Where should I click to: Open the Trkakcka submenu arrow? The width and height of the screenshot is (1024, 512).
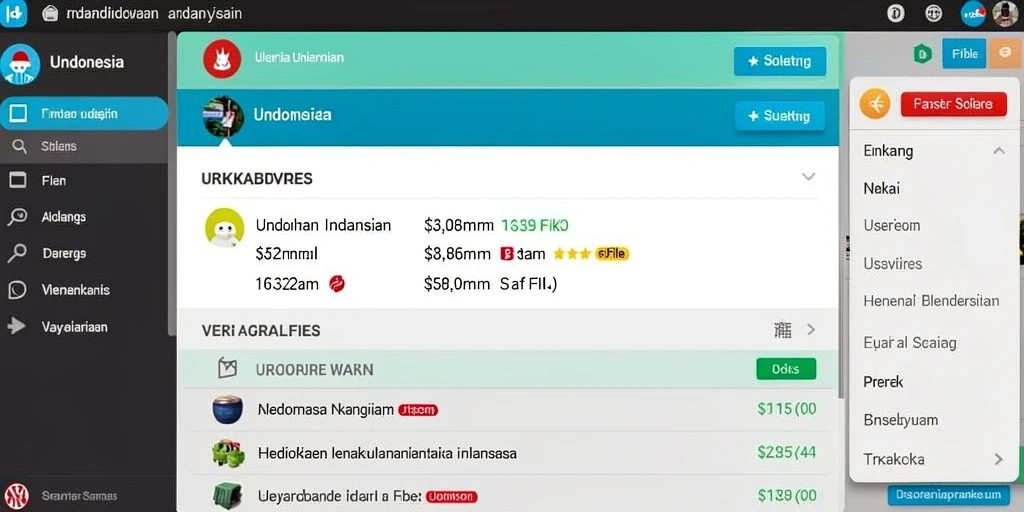pyautogui.click(x=999, y=459)
